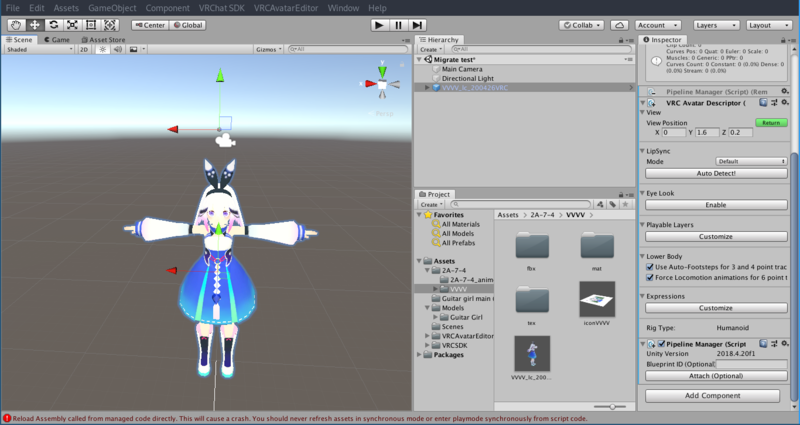Screen dimensions: 800x425
Task: Switch to the Asset Store tab
Action: pos(103,39)
